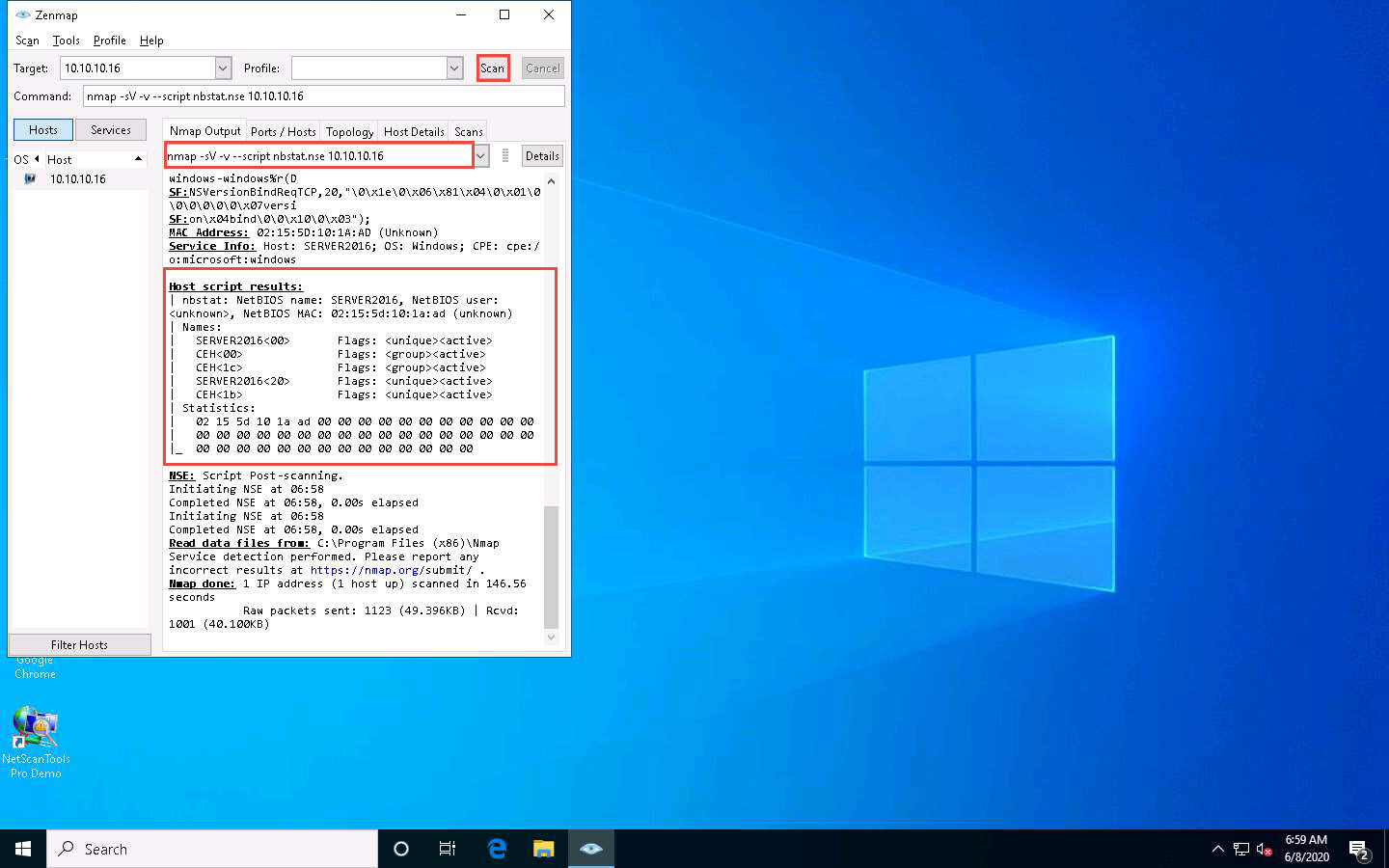Expand the scan output selection dropdown
The width and height of the screenshot is (1389, 868).
pyautogui.click(x=481, y=156)
